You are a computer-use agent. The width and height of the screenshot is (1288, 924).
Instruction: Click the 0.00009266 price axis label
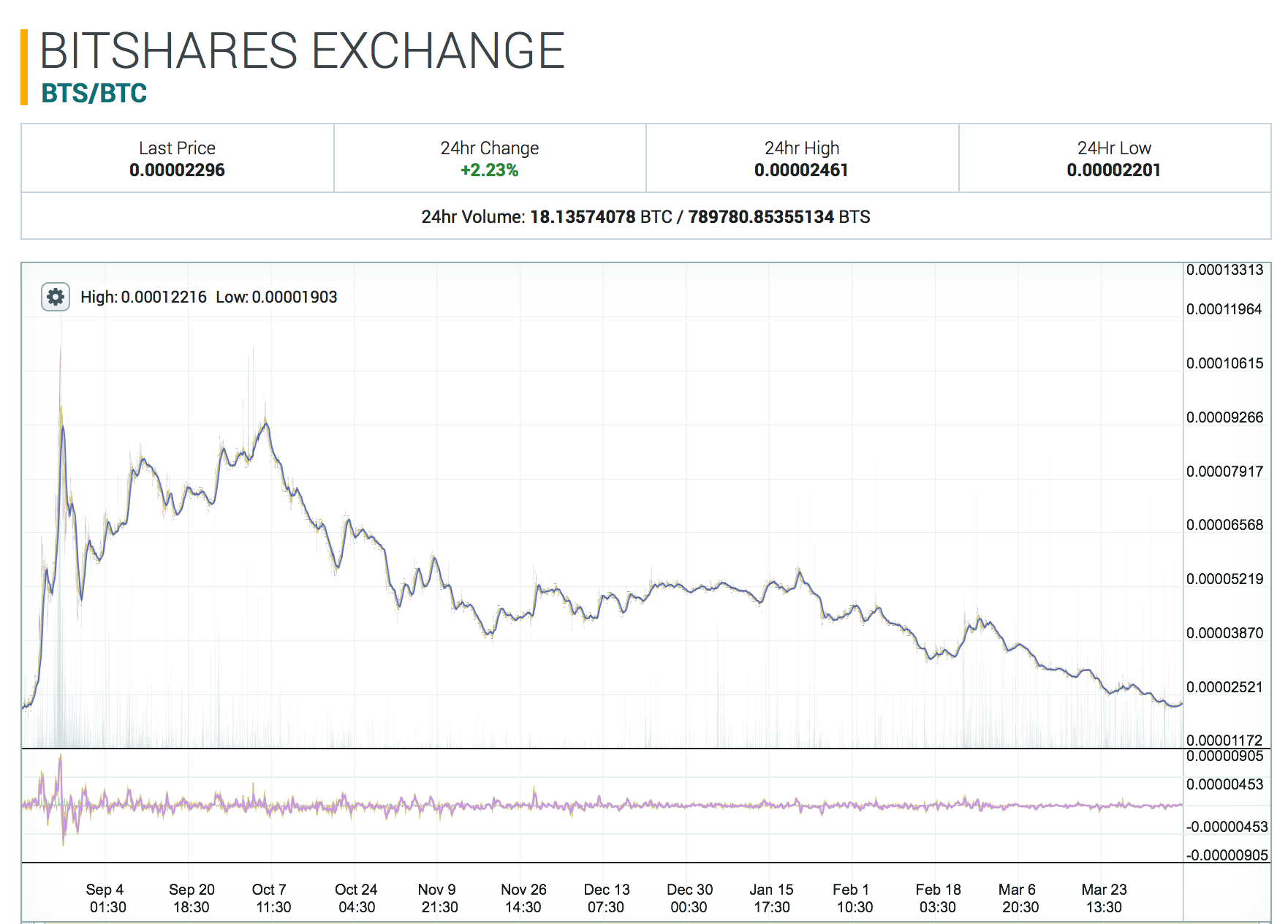(x=1225, y=417)
